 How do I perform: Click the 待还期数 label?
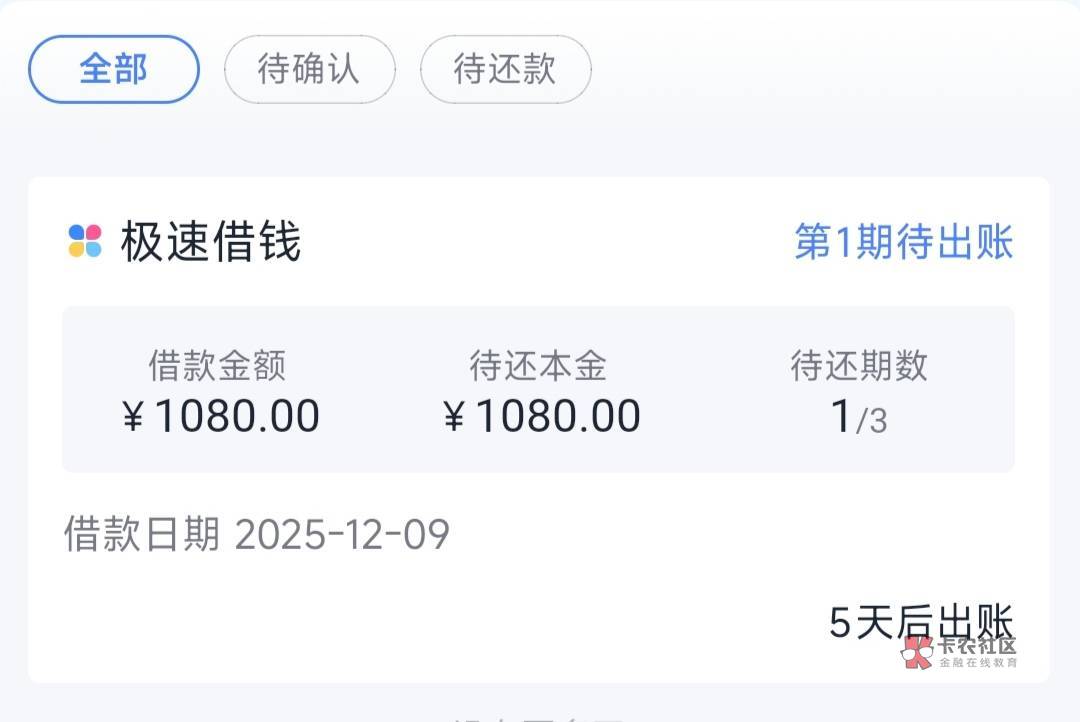coord(859,366)
